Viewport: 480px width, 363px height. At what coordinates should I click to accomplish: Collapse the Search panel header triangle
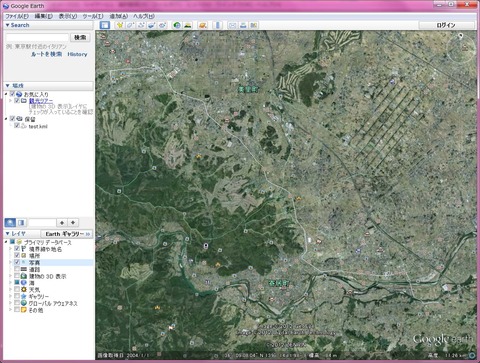[7, 25]
